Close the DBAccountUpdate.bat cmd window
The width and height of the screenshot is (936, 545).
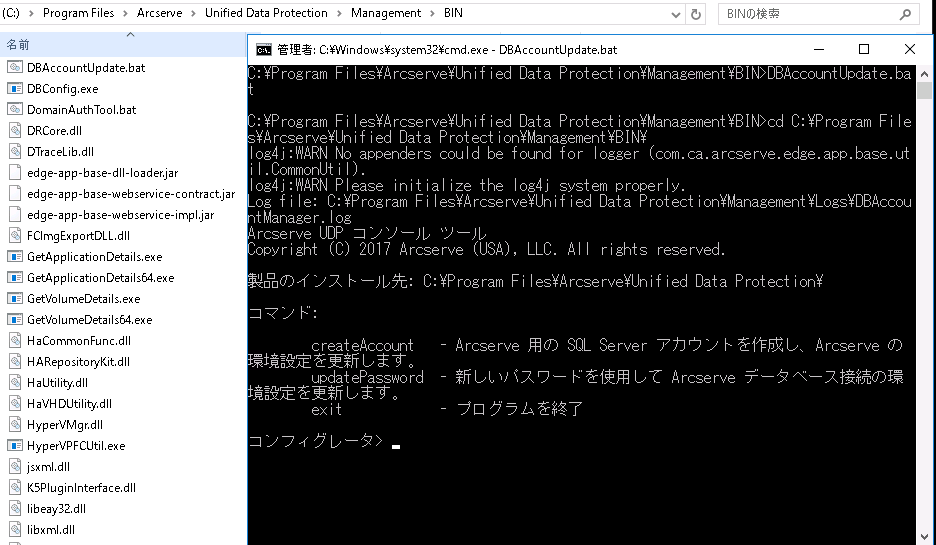tap(910, 50)
